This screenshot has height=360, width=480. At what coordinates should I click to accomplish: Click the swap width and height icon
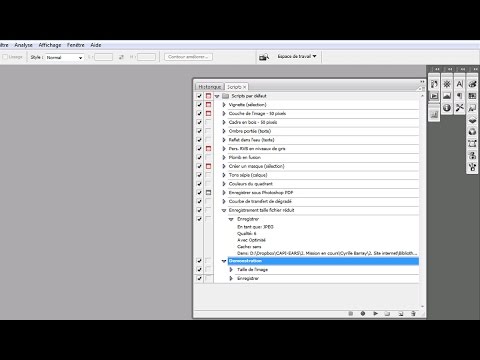(x=121, y=57)
